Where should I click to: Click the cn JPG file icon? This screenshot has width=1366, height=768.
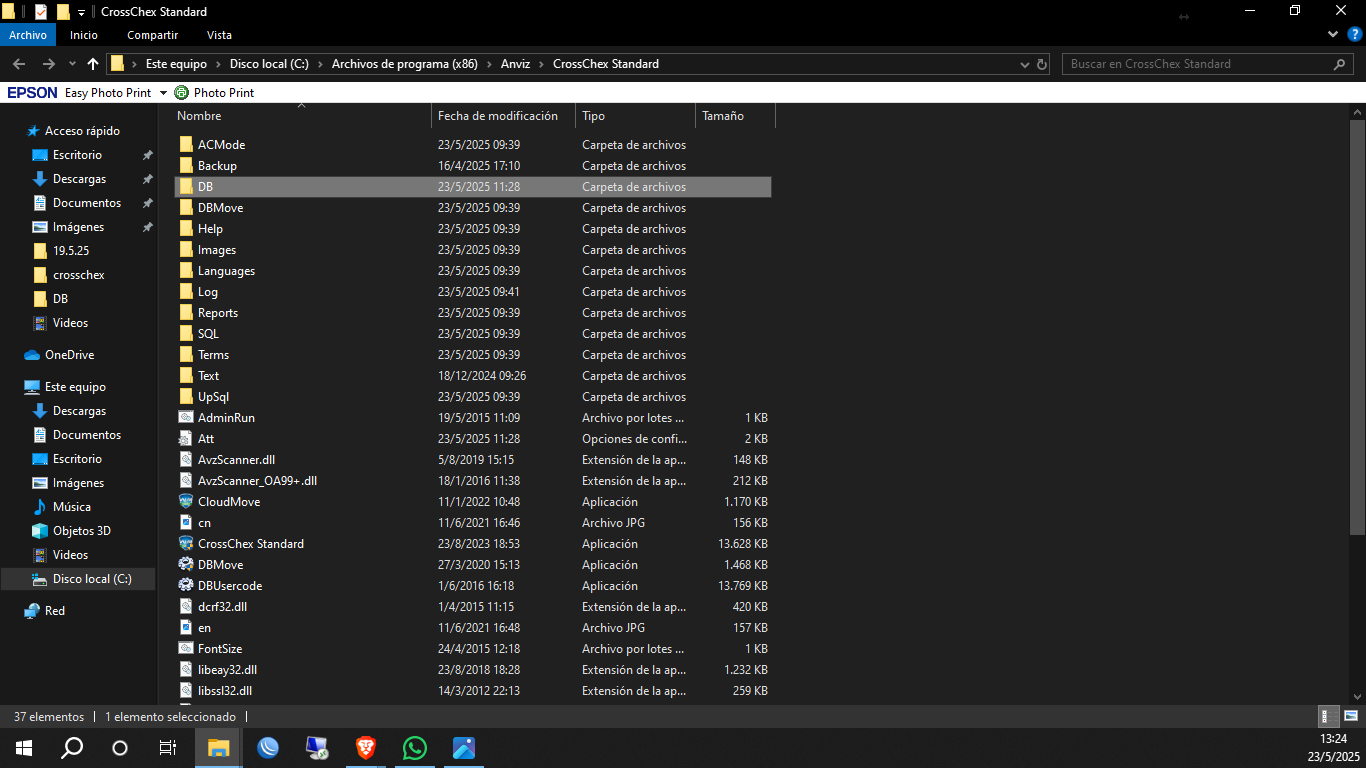tap(186, 523)
